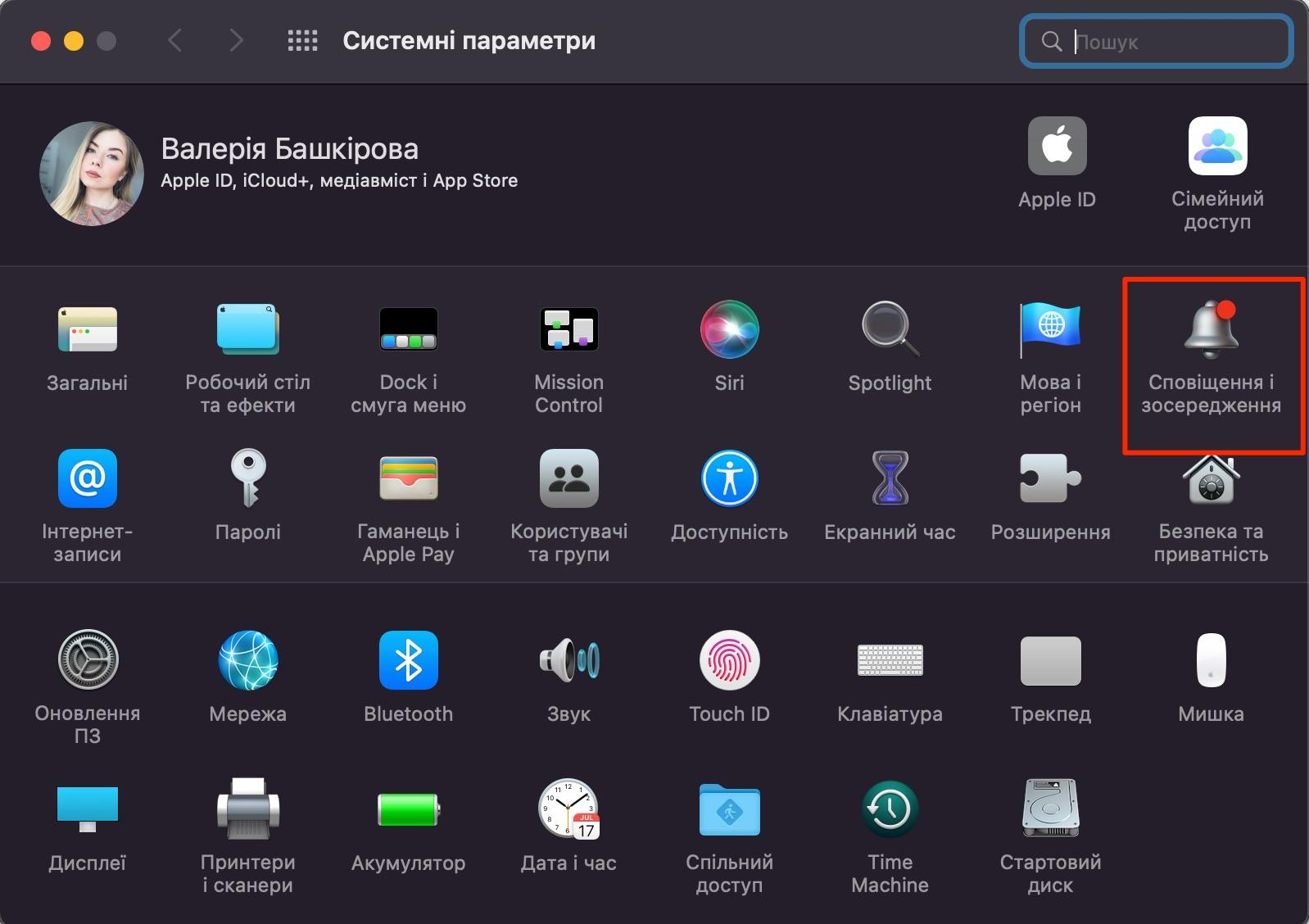The image size is (1309, 924).
Task: Close the Системні параметри window
Action: pos(41,41)
